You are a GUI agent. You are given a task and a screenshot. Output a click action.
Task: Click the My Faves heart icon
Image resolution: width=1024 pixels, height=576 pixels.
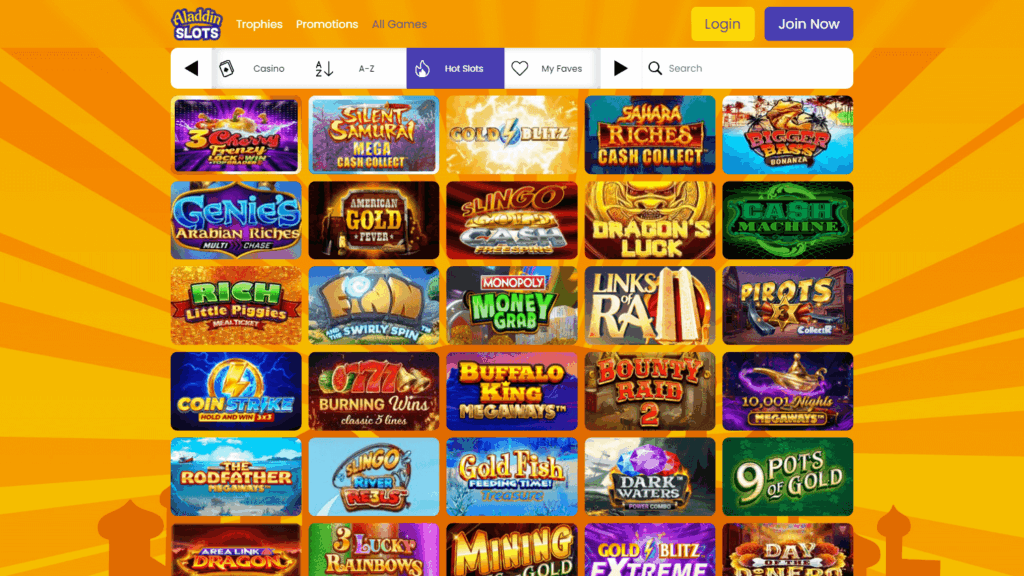(x=520, y=68)
